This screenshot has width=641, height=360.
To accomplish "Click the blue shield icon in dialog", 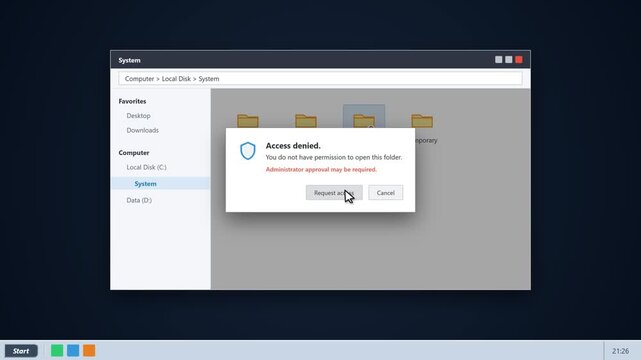I will point(248,151).
